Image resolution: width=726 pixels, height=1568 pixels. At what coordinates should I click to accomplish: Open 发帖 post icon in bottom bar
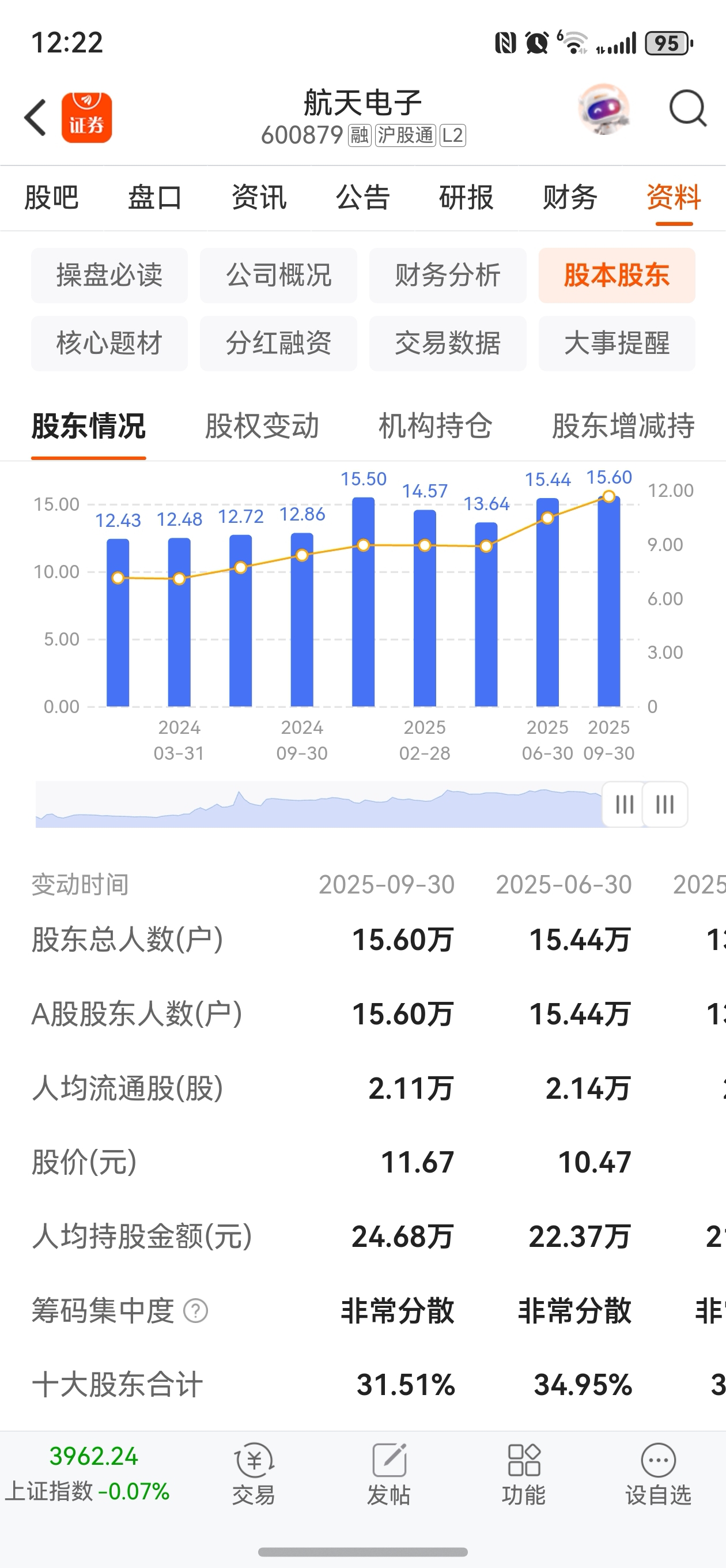[389, 1473]
